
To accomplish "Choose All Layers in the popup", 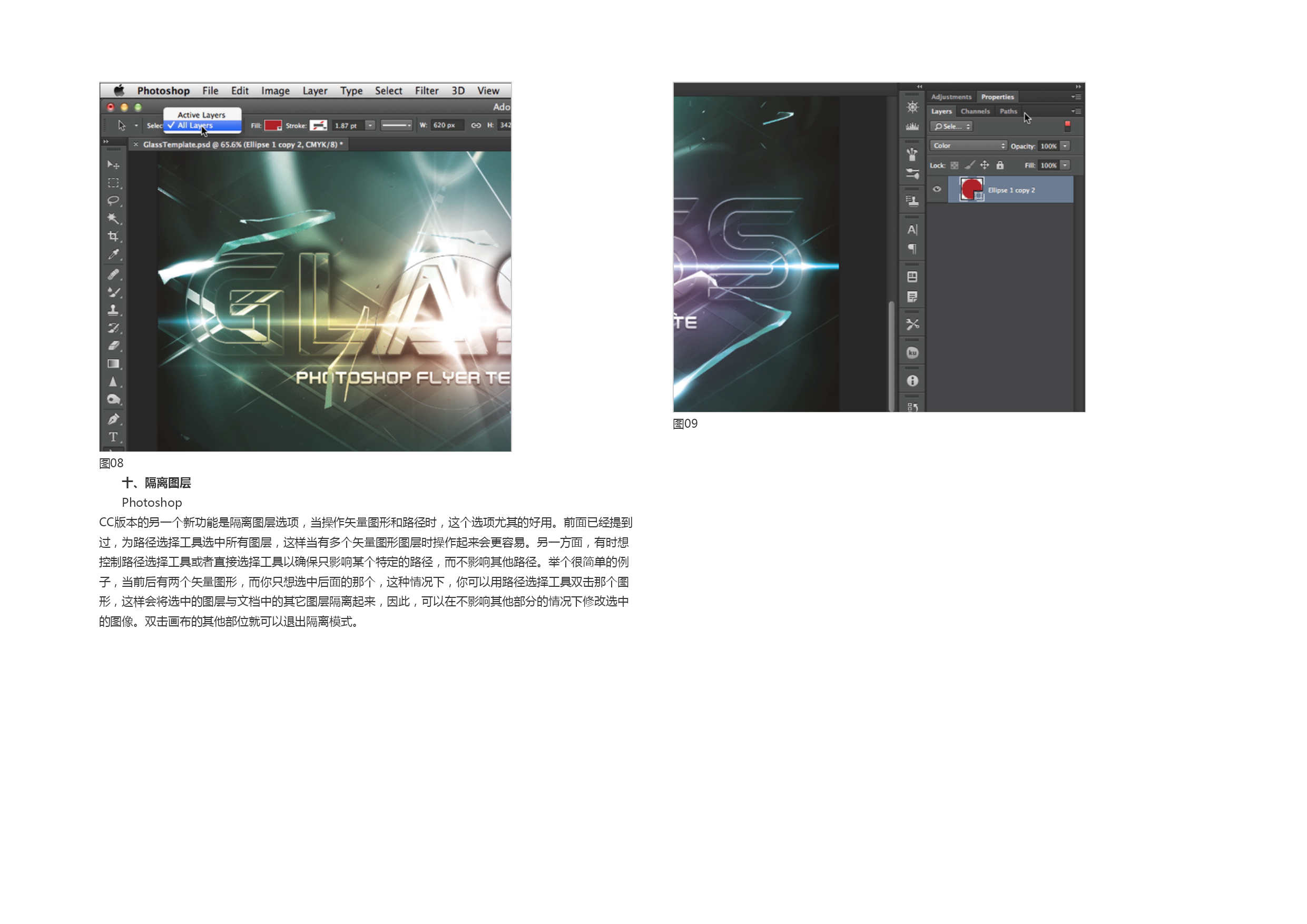I will 203,125.
